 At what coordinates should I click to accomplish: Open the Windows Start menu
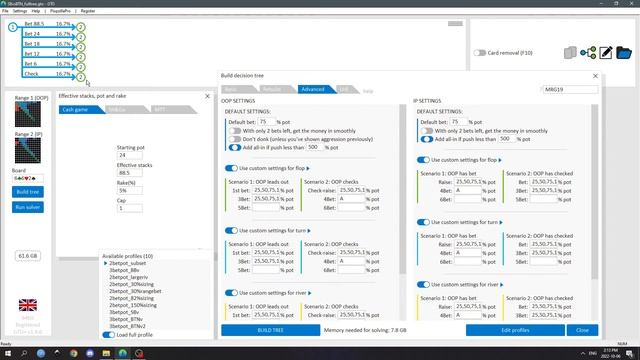(7, 353)
